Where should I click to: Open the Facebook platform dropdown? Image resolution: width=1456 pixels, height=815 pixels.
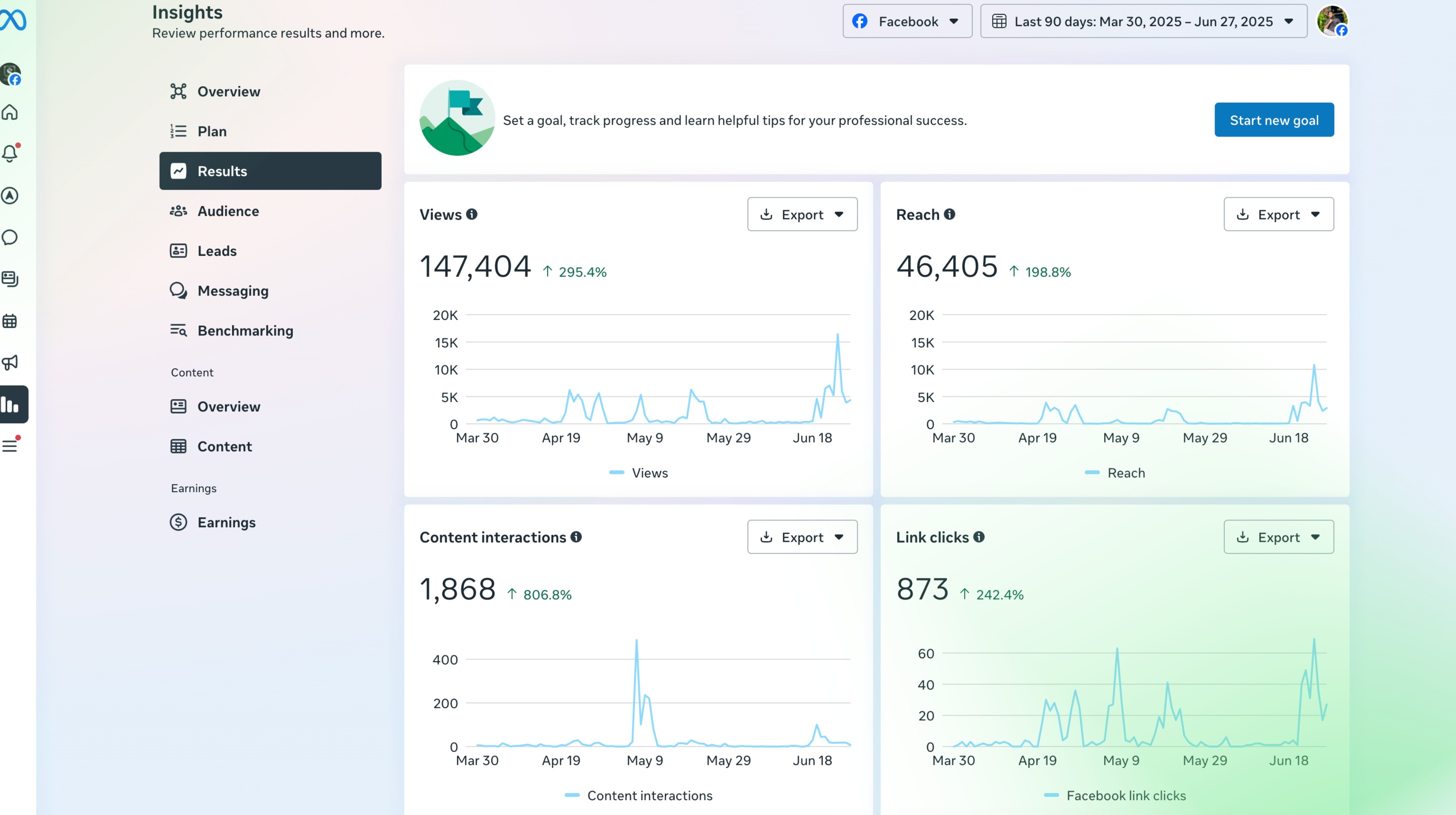pos(907,21)
